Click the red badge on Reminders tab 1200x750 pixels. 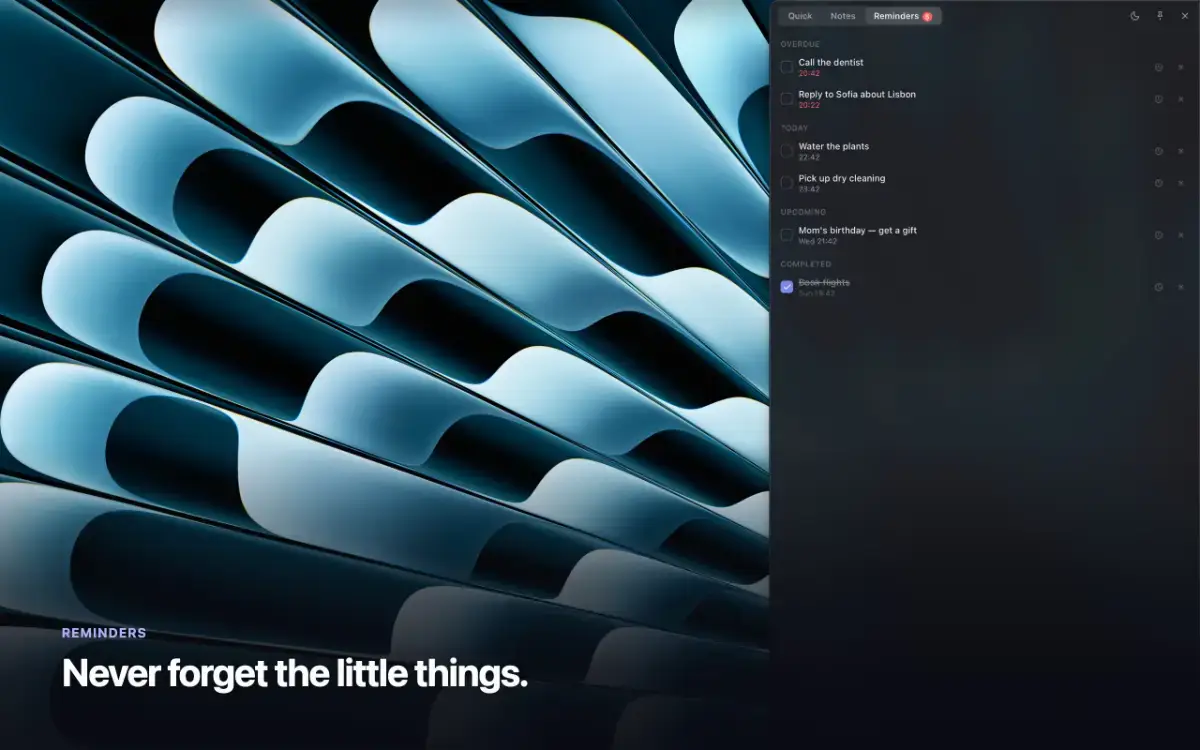click(x=927, y=17)
